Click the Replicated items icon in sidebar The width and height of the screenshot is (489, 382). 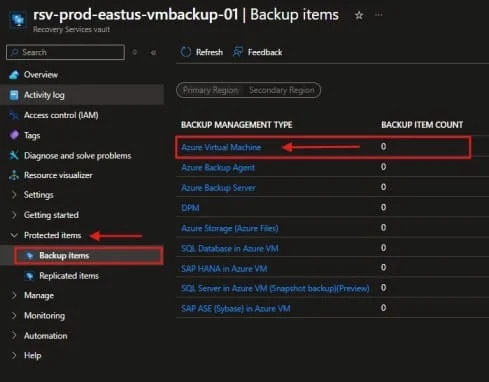(x=29, y=276)
